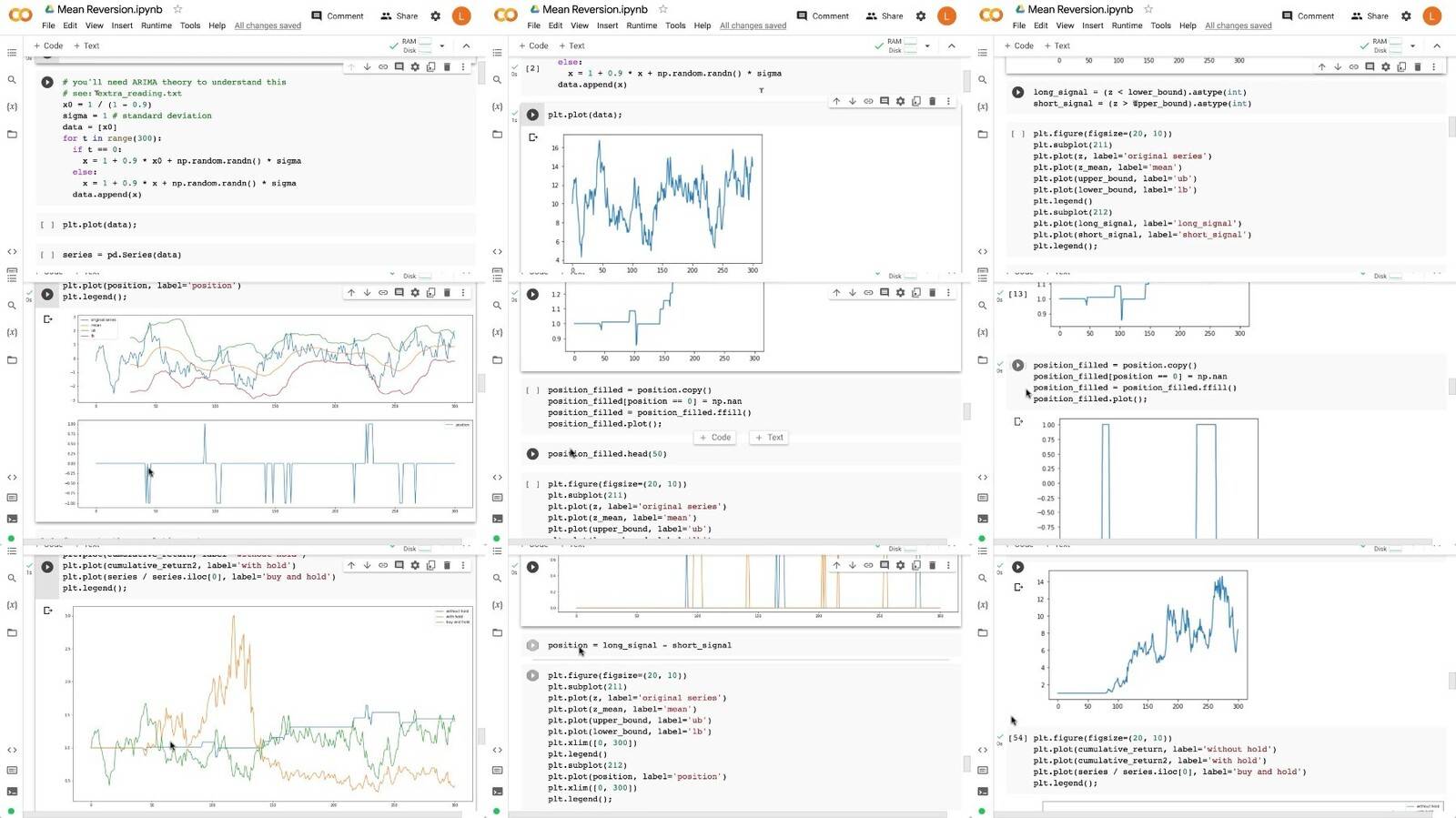The image size is (1456, 818).
Task: Toggle output icon below the position_filled.plot() running cell
Action: [1017, 421]
